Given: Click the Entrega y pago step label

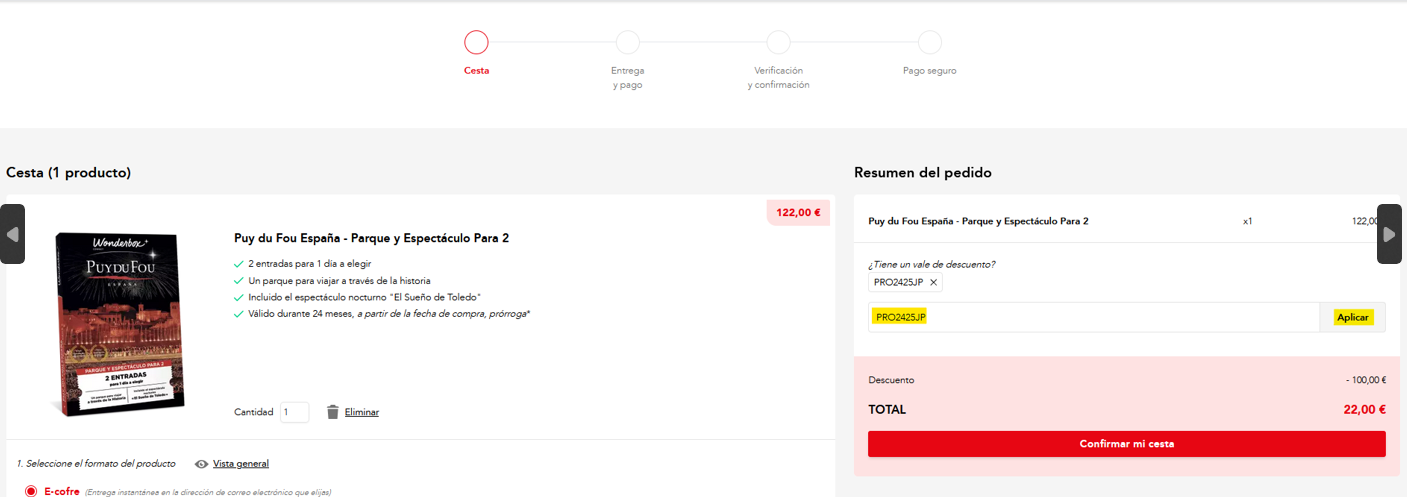Looking at the screenshot, I should click(628, 78).
